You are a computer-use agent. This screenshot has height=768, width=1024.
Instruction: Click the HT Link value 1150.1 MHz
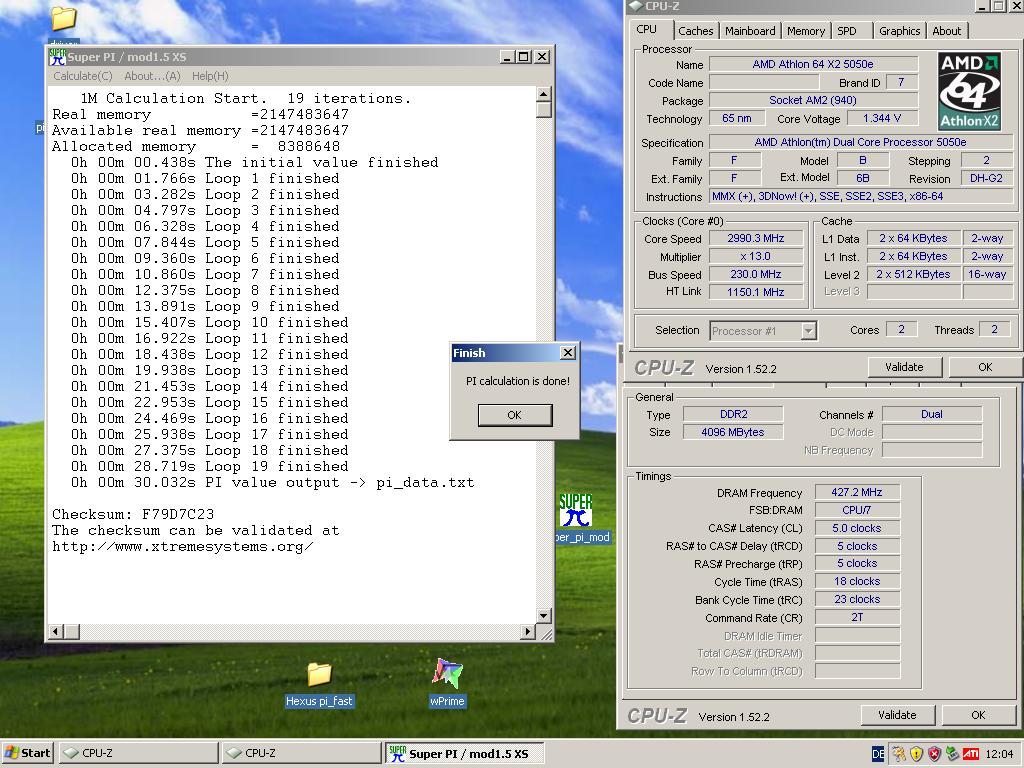coord(756,292)
